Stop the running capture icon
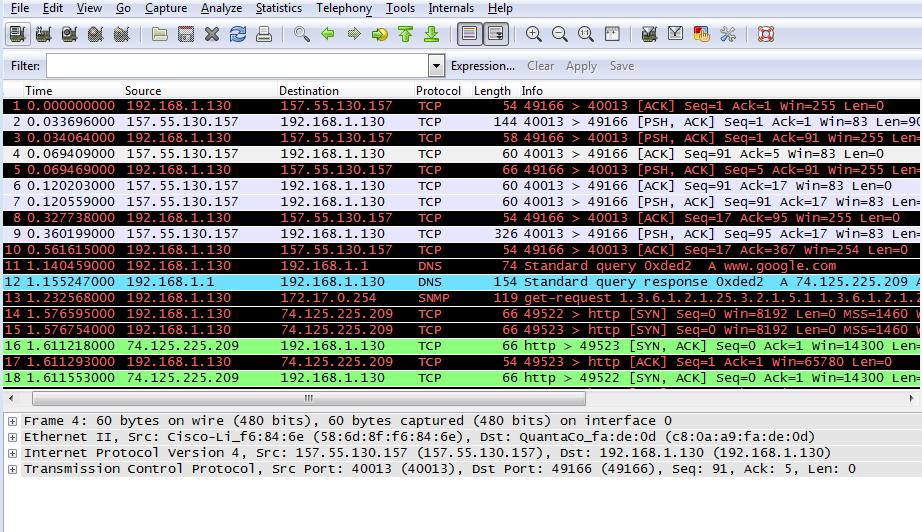The image size is (922, 532). pos(95,34)
